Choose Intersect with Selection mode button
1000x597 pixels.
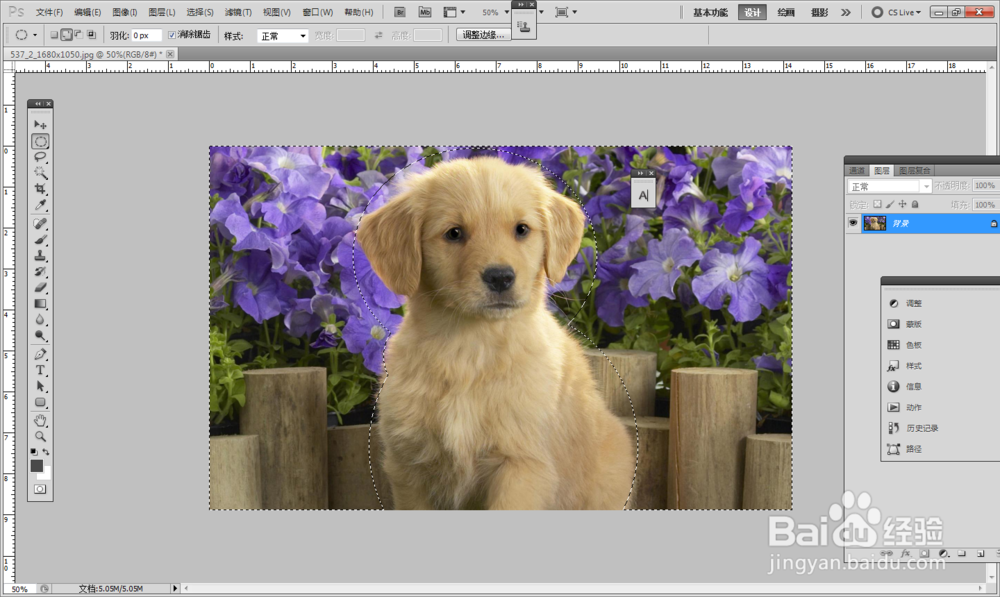click(91, 35)
